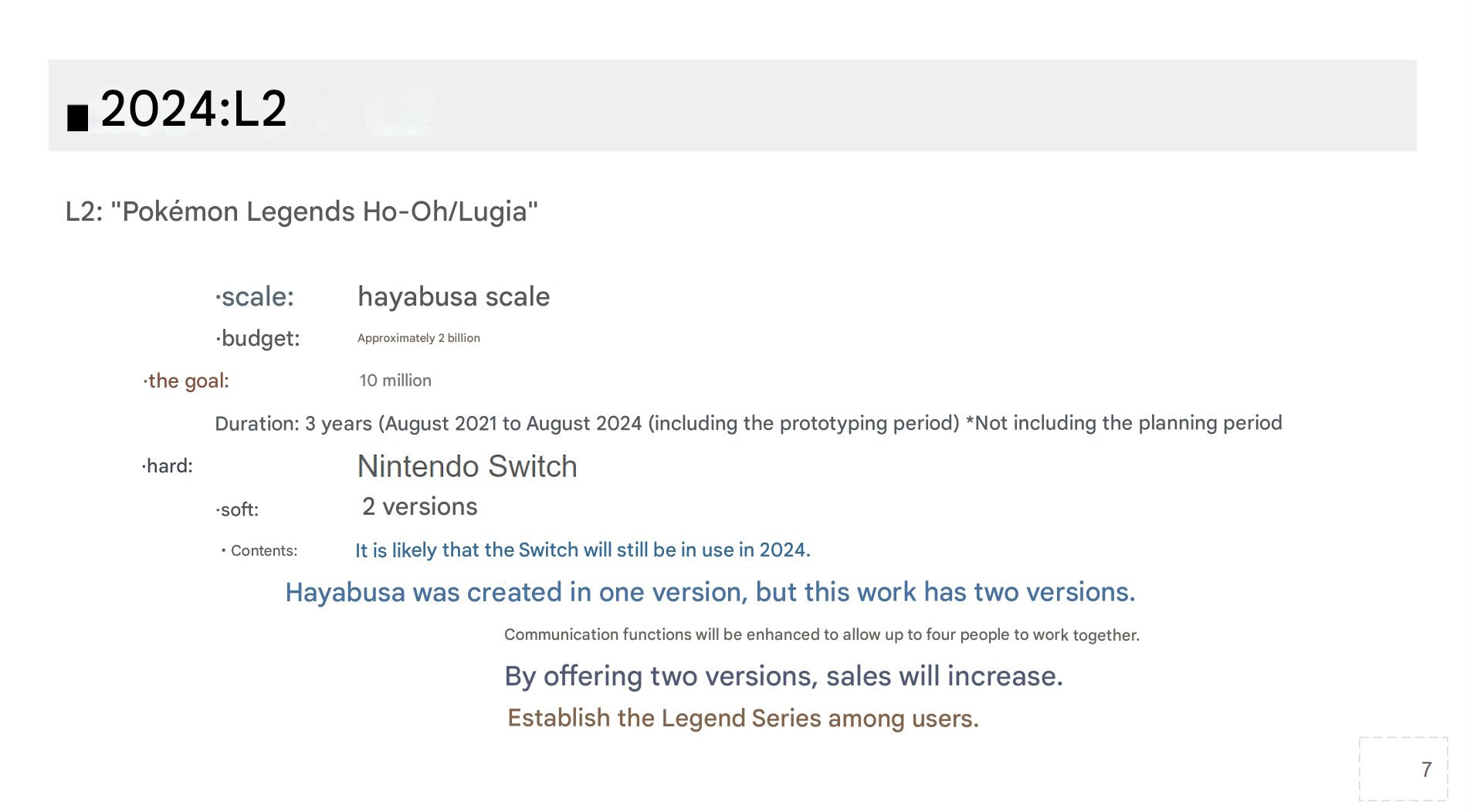Click 'the goal:' label in brown
The image size is (1467, 812).
186,381
